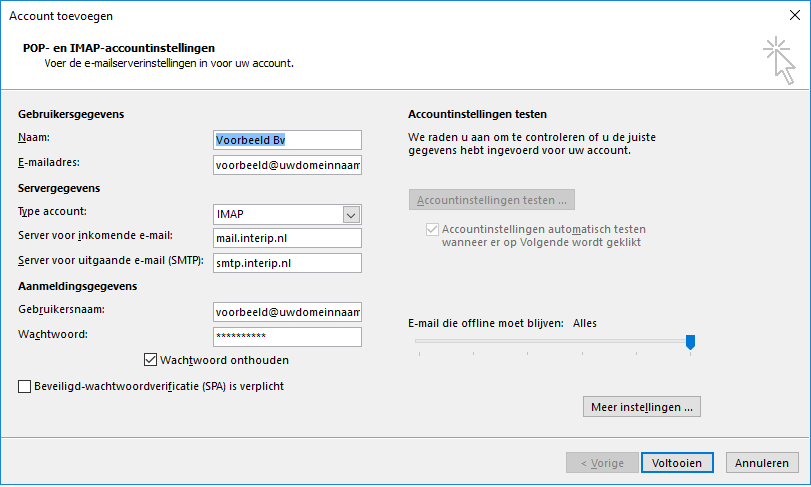811x487 pixels.
Task: Click the 'Naam:' label
Action: [x=34, y=138]
